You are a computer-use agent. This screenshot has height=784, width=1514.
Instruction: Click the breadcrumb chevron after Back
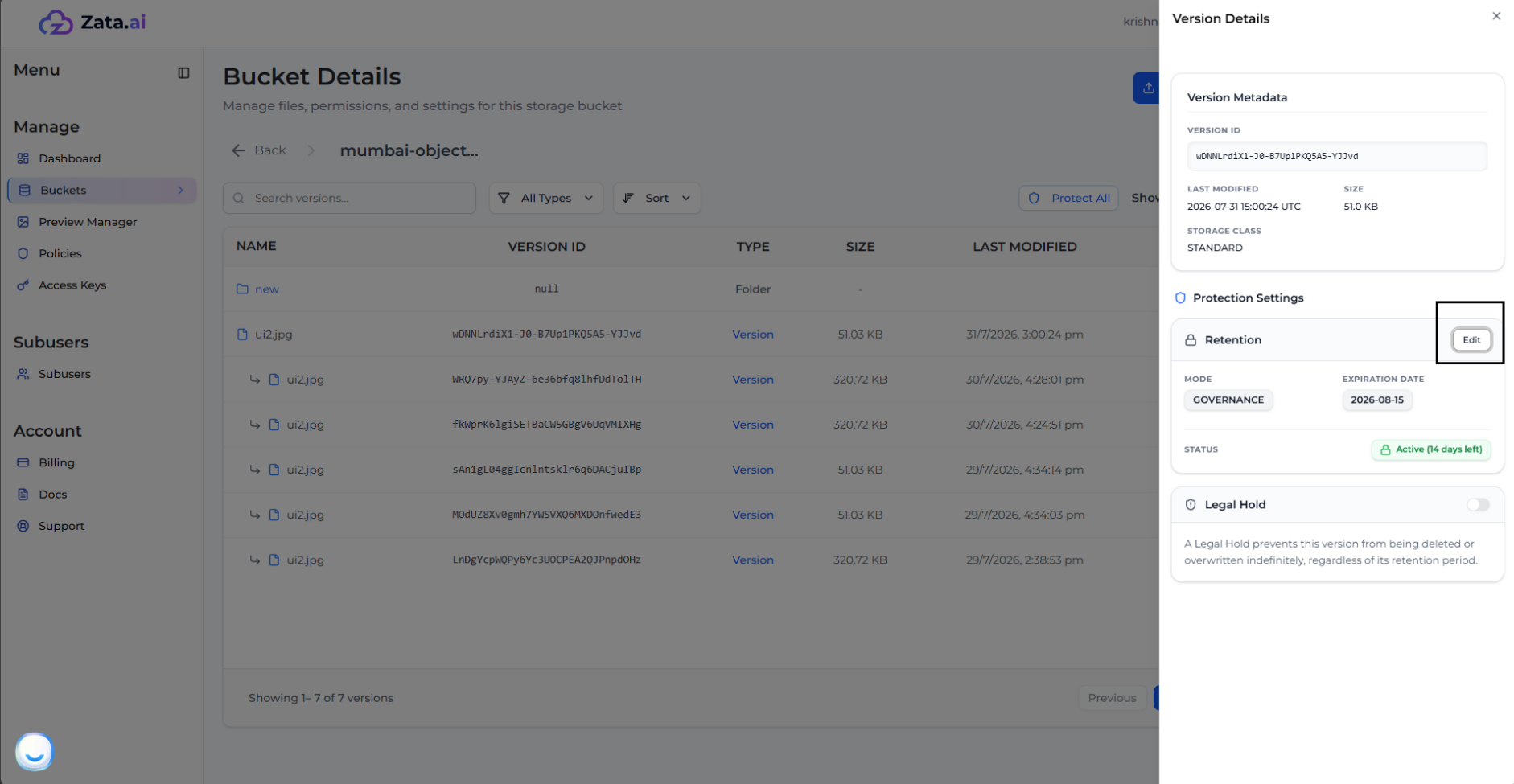click(x=311, y=150)
